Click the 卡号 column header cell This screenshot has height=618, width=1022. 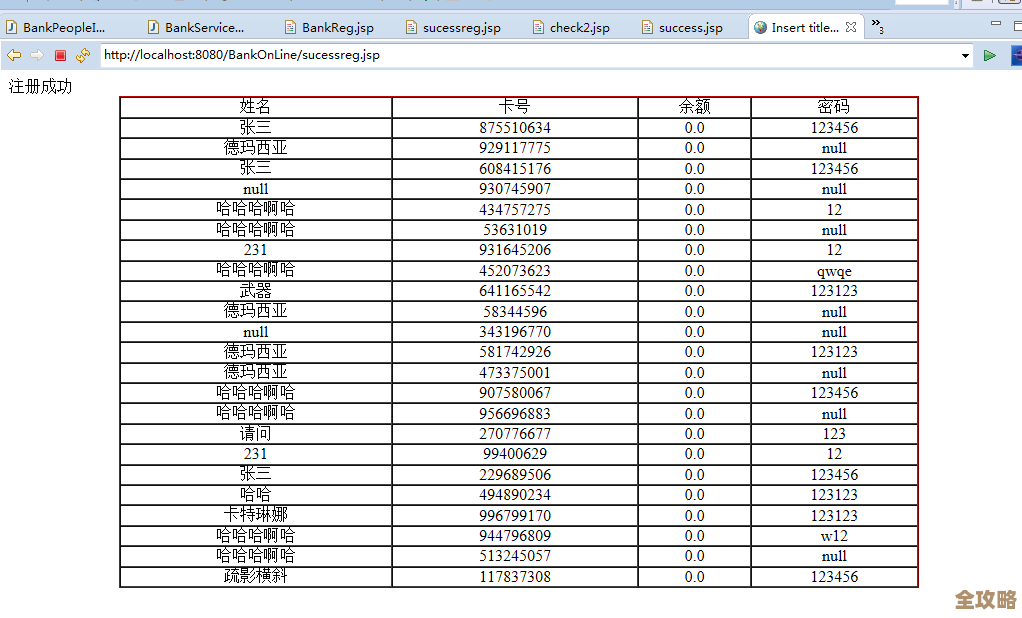514,107
